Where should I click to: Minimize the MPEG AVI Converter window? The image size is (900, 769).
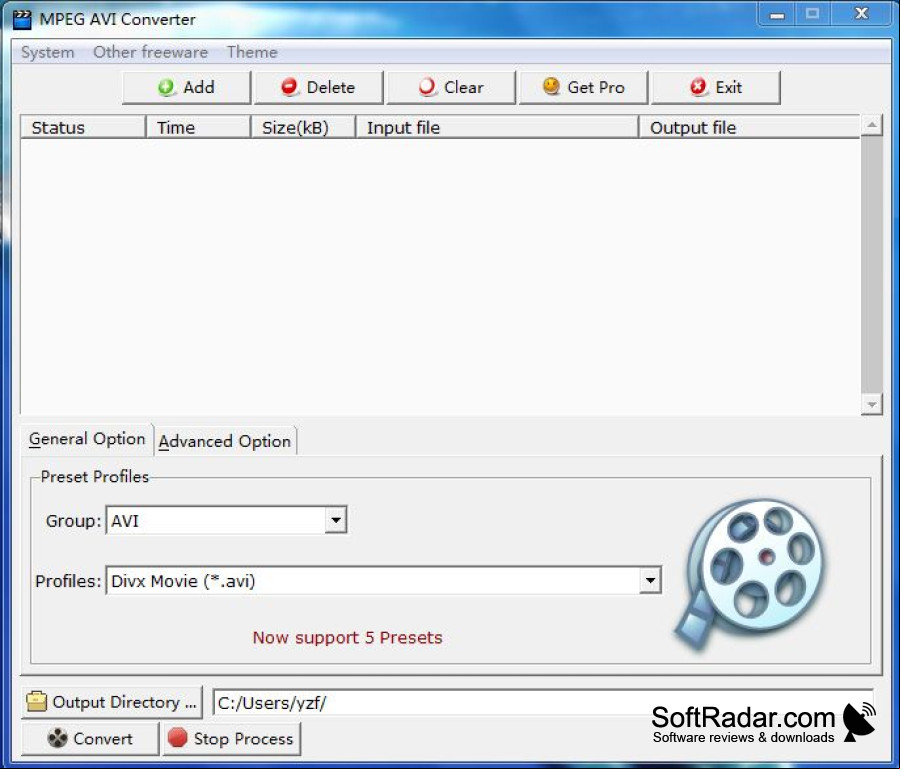point(777,14)
